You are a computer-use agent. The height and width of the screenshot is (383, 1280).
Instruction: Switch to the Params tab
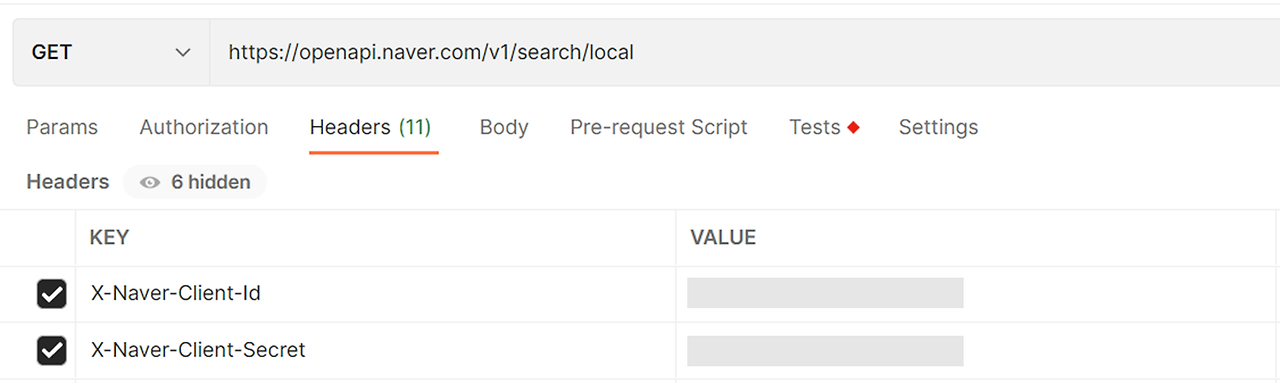coord(62,127)
